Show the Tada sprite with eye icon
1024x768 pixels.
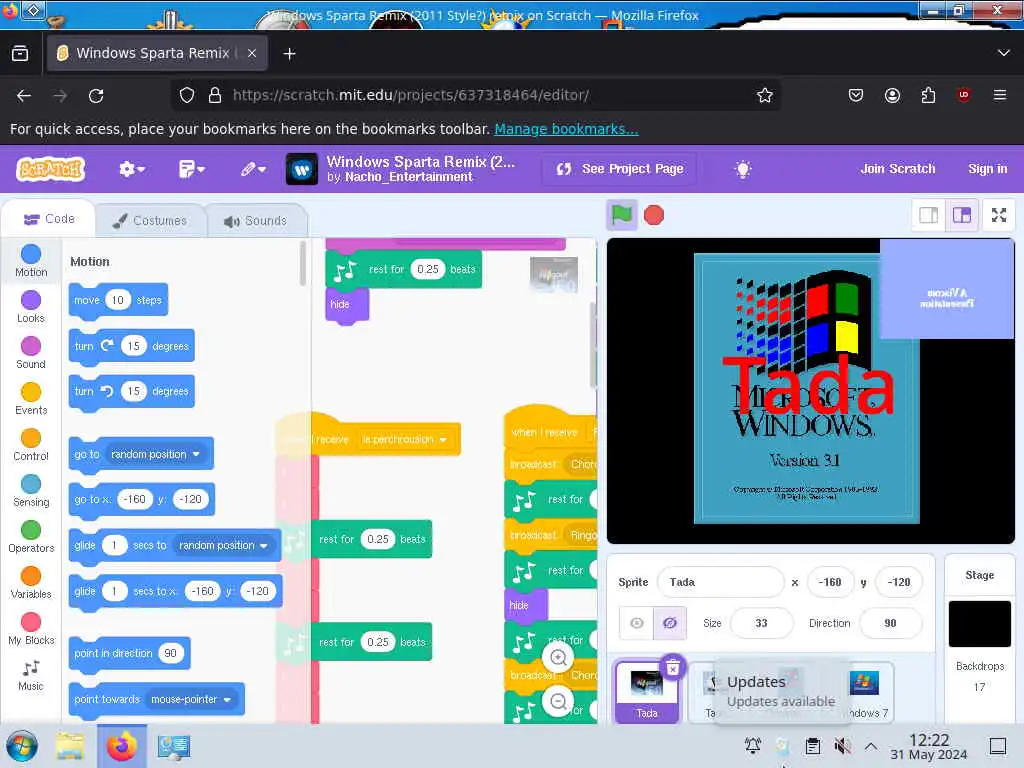click(636, 623)
